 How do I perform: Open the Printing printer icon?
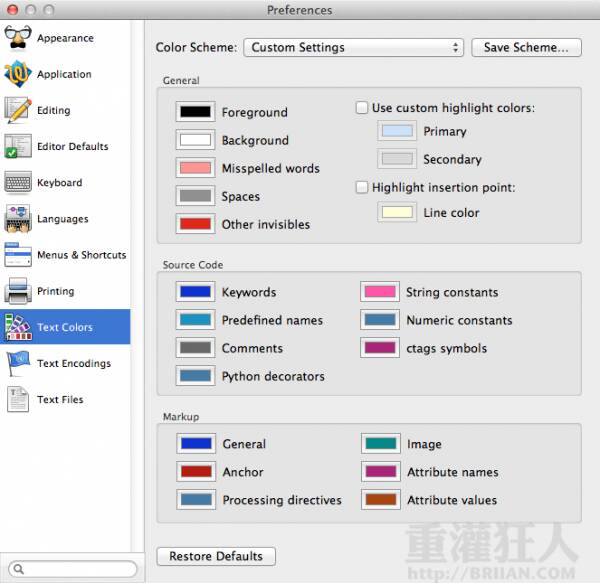tap(18, 291)
